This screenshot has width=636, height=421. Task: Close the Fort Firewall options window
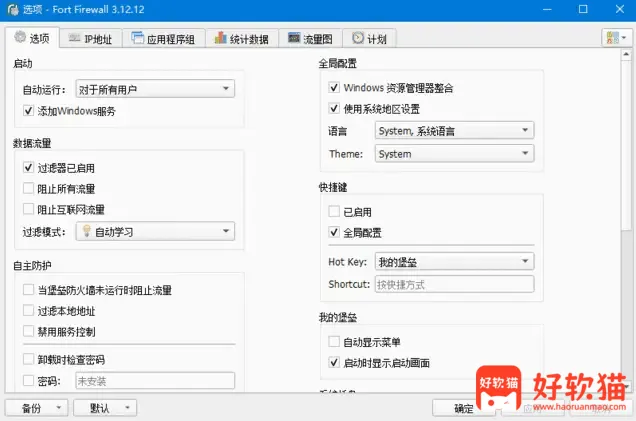619,9
